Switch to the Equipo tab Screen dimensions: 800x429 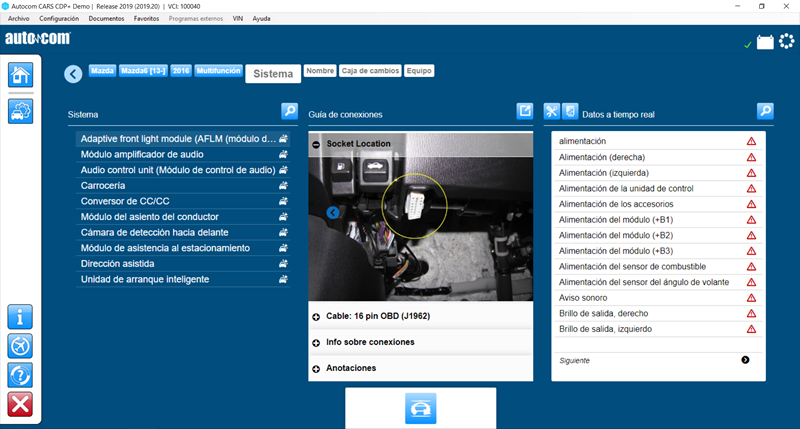coord(419,71)
